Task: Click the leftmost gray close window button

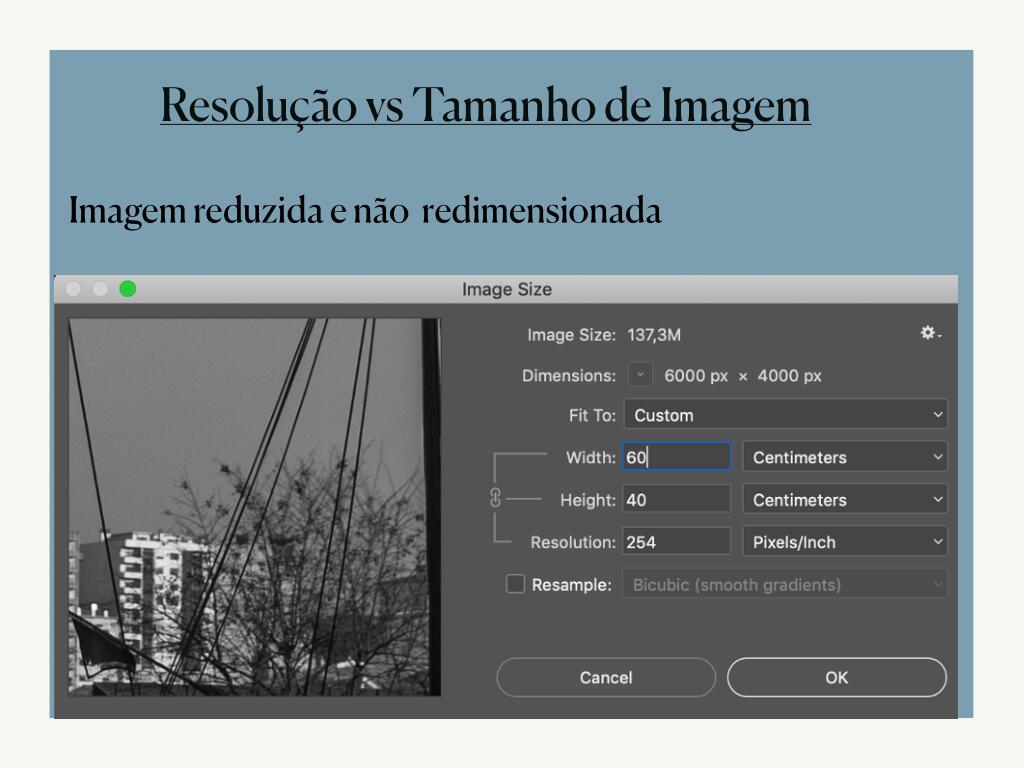Action: (73, 289)
